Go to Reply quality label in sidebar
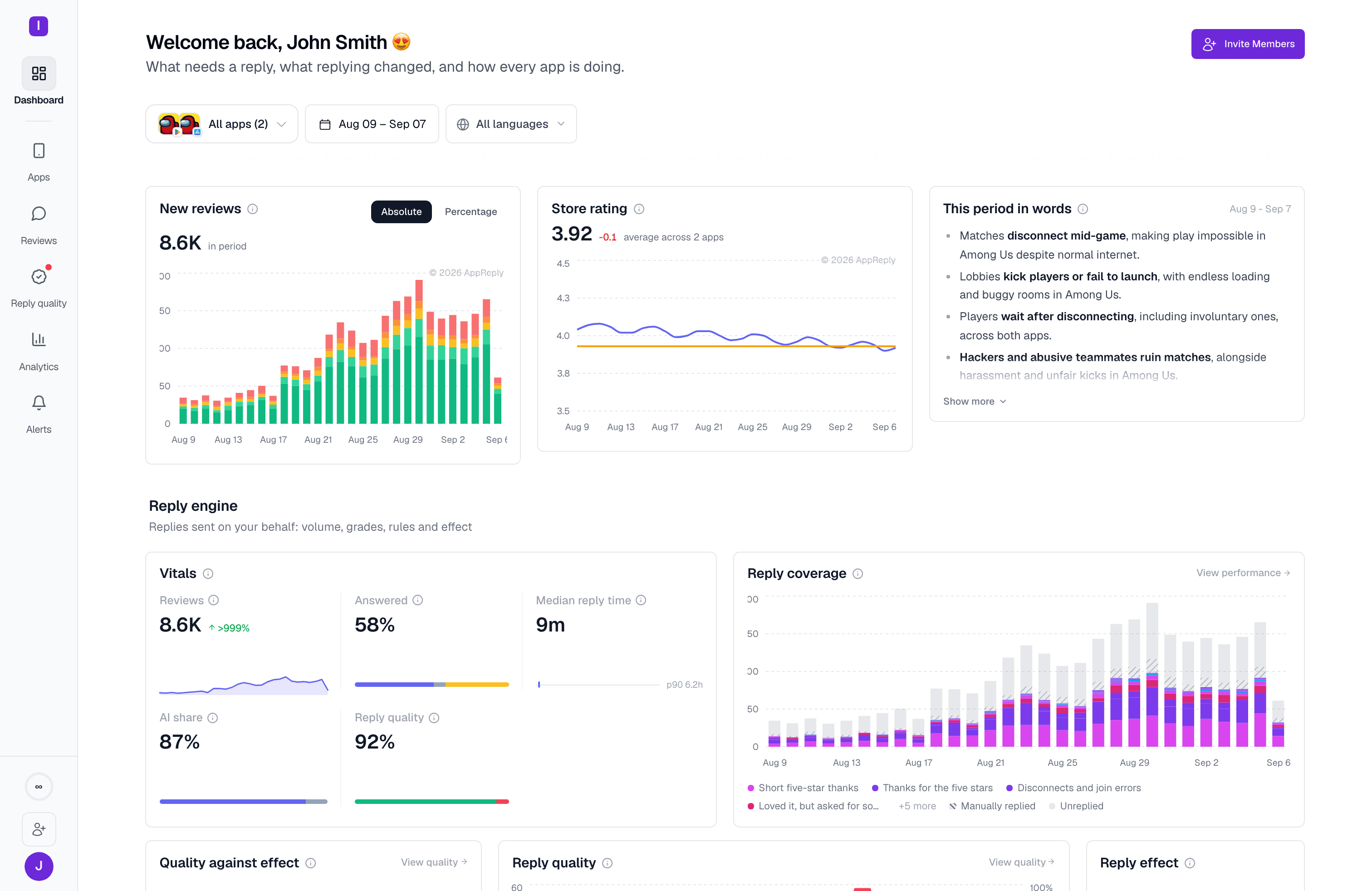 pyautogui.click(x=39, y=304)
